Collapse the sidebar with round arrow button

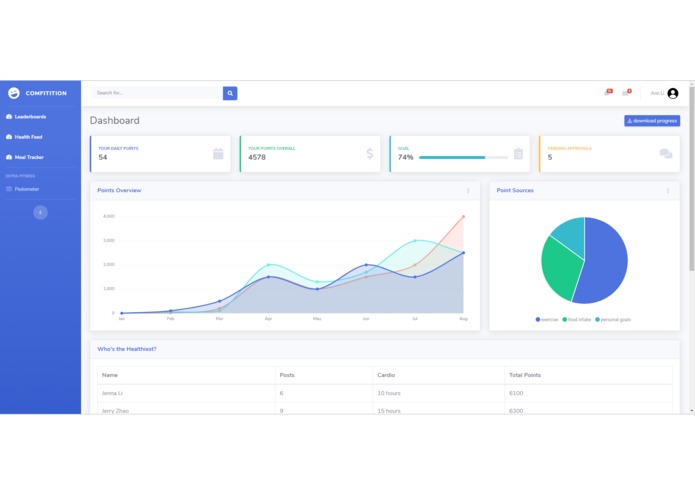point(40,213)
